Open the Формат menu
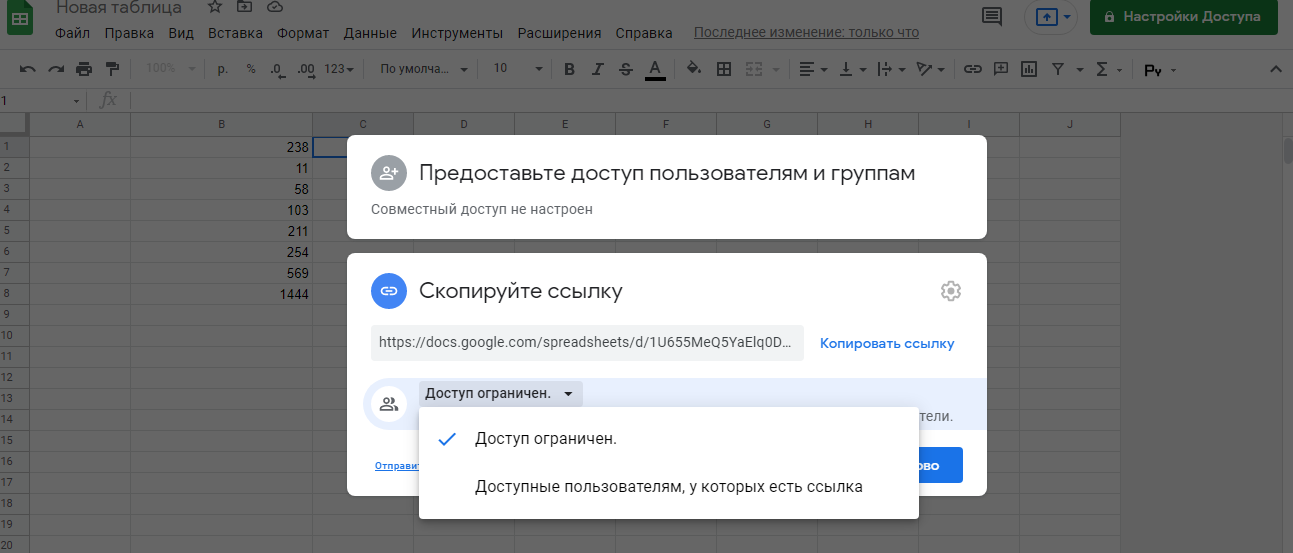The image size is (1293, 553). coord(303,33)
